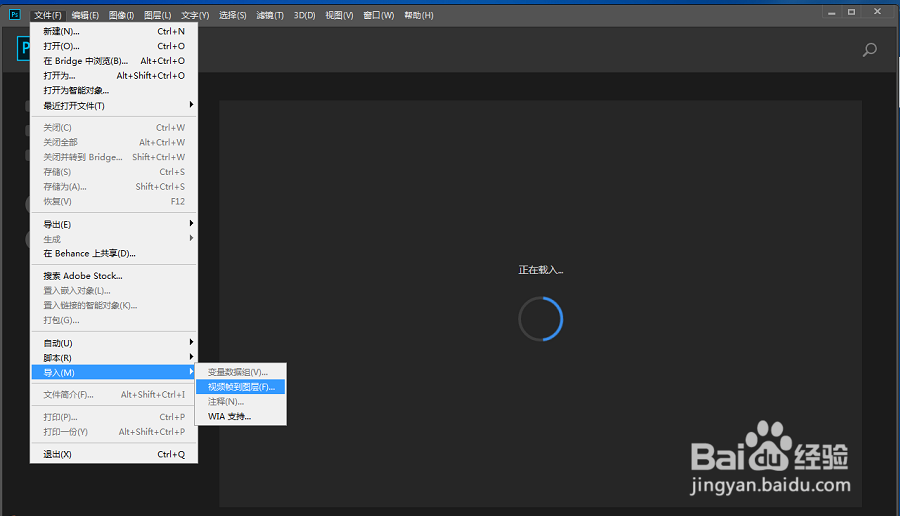Screen dimensions: 900x516
Task: Maximize the Photoshop window
Action: point(851,12)
